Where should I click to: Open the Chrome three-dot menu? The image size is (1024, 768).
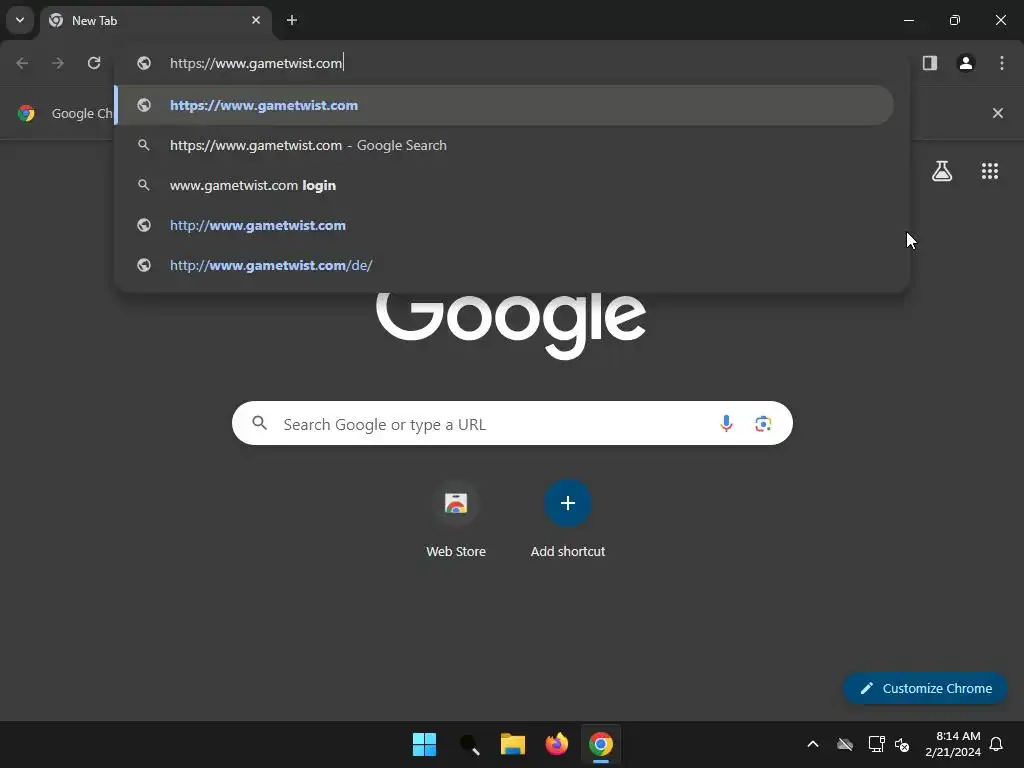[1002, 63]
